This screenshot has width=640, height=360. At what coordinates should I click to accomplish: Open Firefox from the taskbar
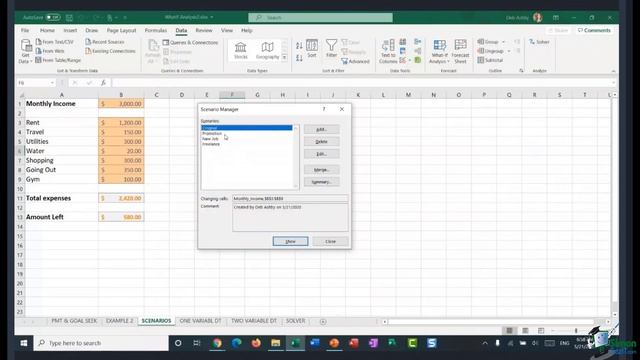(256, 343)
